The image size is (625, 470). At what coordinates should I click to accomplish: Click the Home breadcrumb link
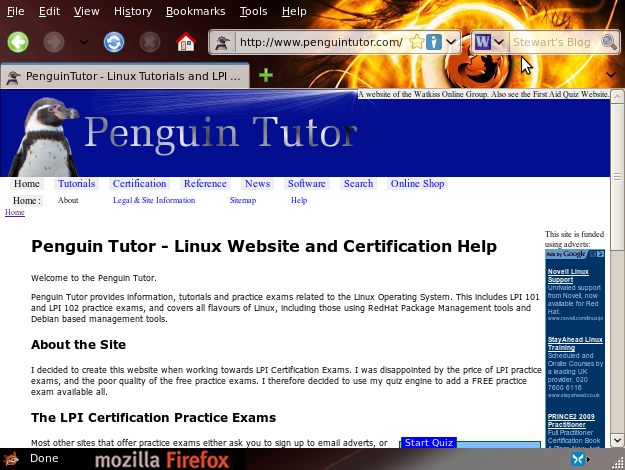click(x=15, y=212)
